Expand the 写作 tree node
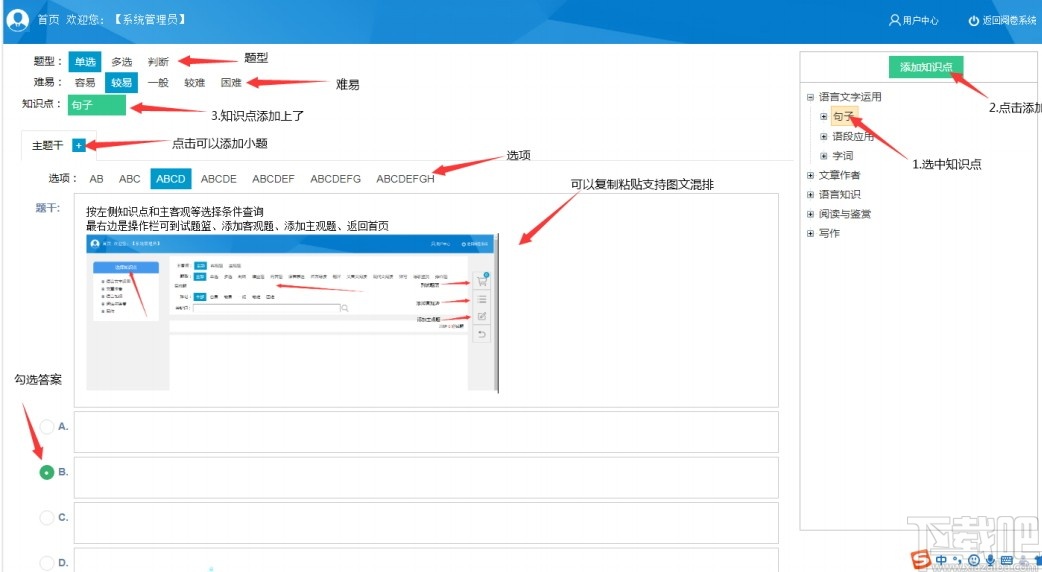Screen dimensions: 1042x572 pos(810,233)
